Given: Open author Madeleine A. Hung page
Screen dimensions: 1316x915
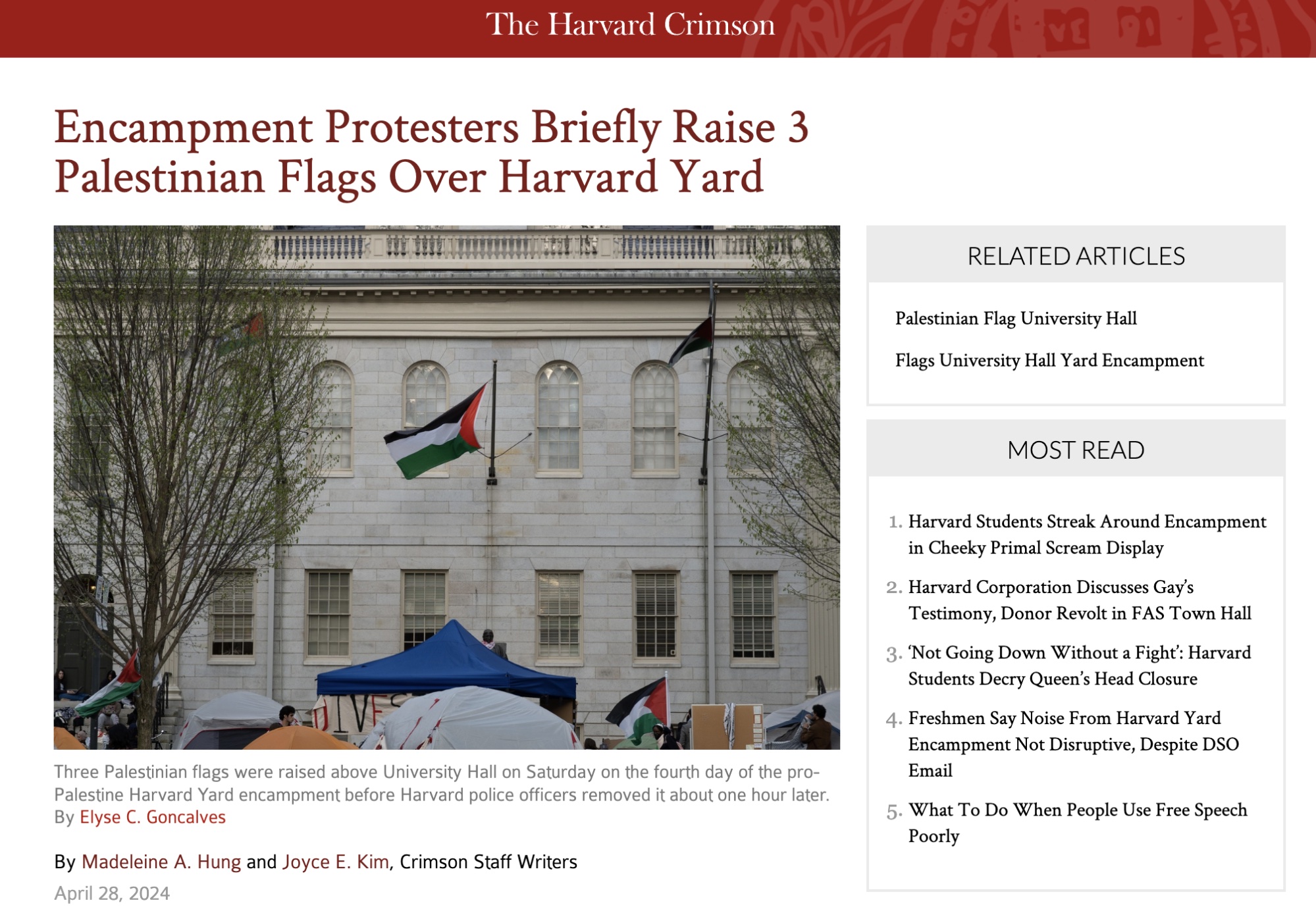Looking at the screenshot, I should 161,862.
